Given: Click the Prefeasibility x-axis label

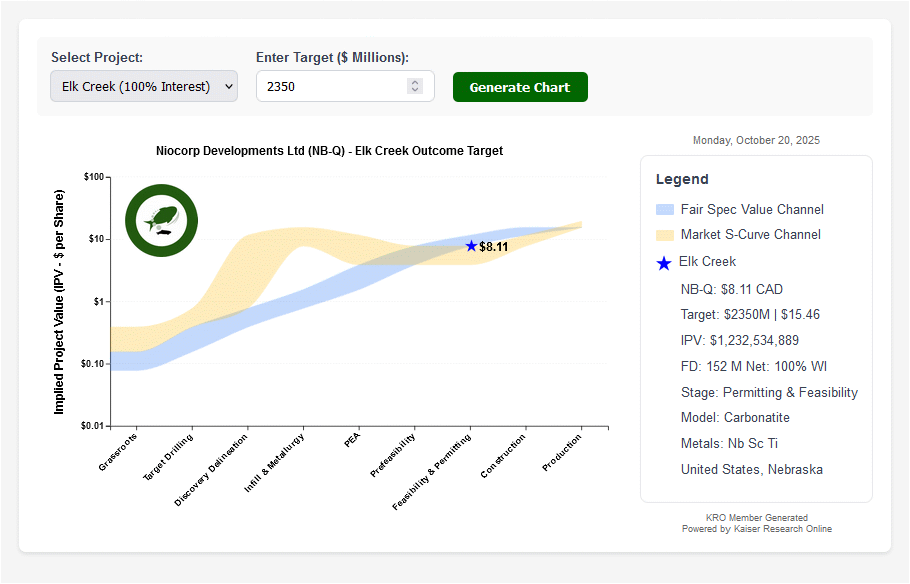Looking at the screenshot, I should (x=392, y=455).
